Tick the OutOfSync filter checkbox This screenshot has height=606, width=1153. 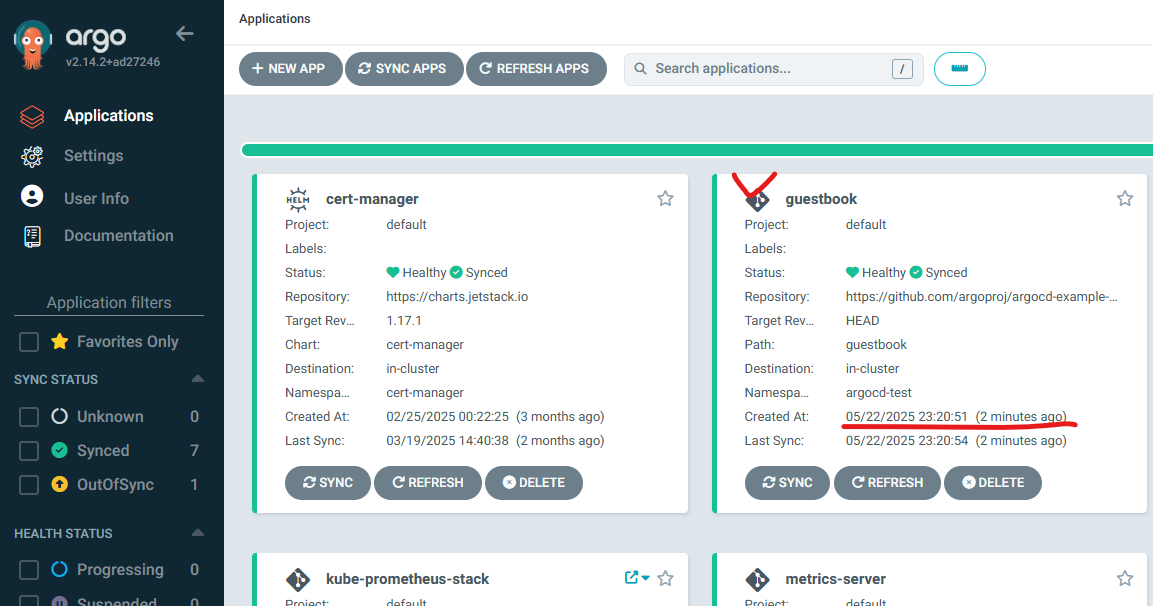29,485
